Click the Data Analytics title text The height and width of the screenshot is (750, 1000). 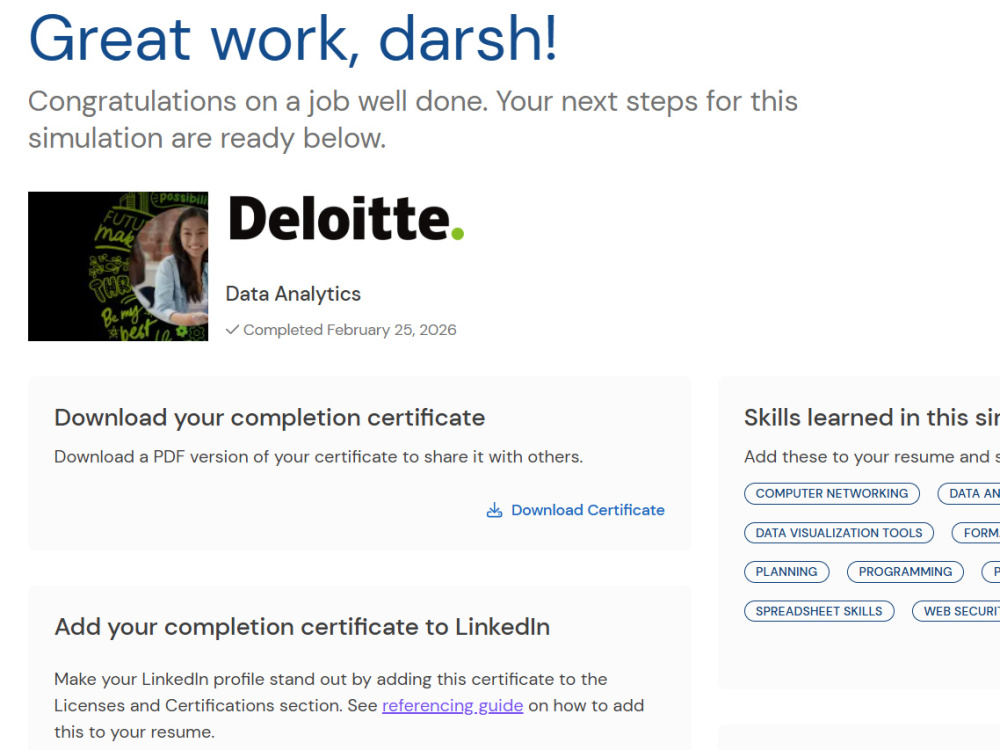tap(293, 294)
